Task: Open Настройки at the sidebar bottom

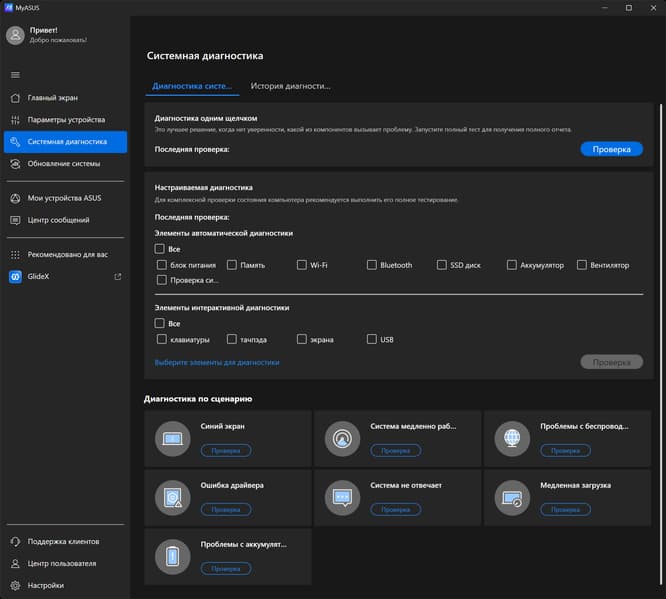Action: (46, 585)
